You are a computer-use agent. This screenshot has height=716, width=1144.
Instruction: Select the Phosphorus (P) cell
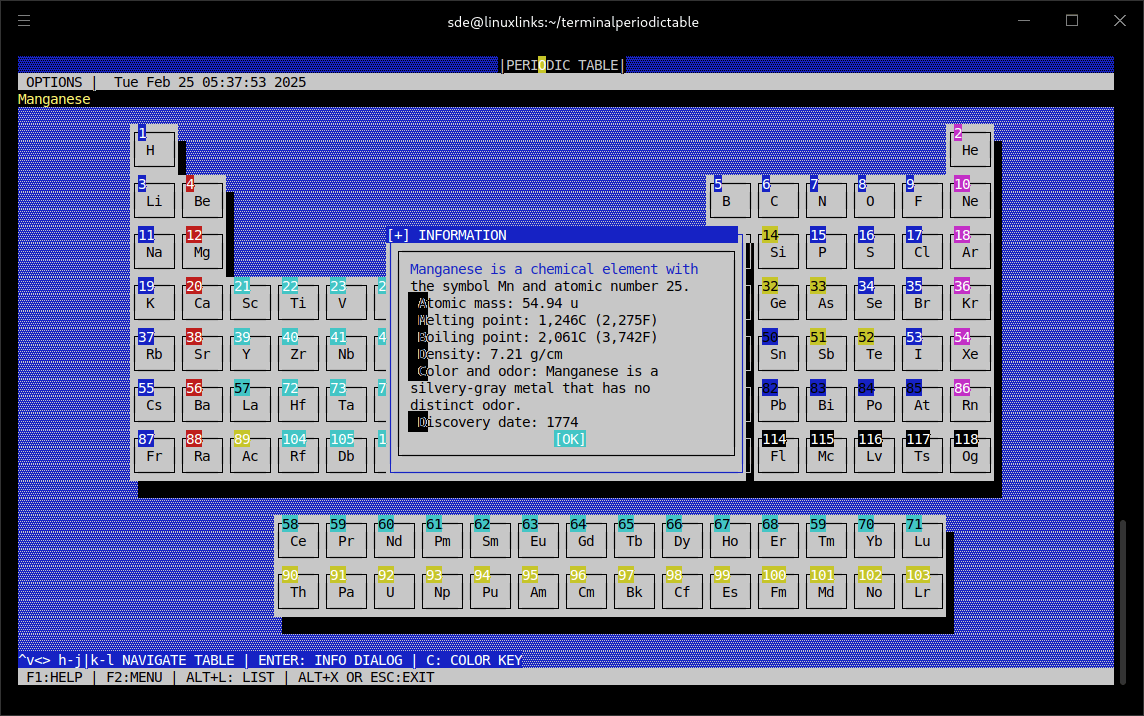pos(826,252)
